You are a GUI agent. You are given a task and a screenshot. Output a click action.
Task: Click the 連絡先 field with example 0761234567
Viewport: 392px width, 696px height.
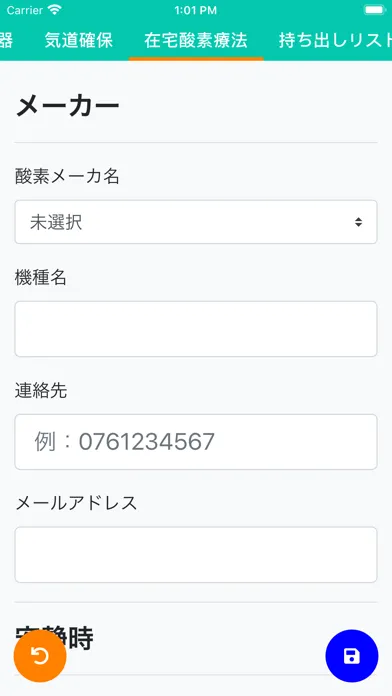[196, 442]
